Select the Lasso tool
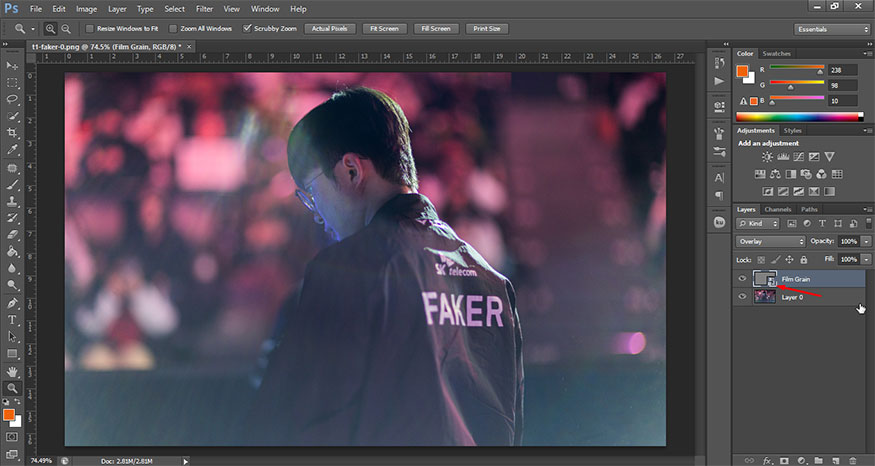 tap(12, 99)
